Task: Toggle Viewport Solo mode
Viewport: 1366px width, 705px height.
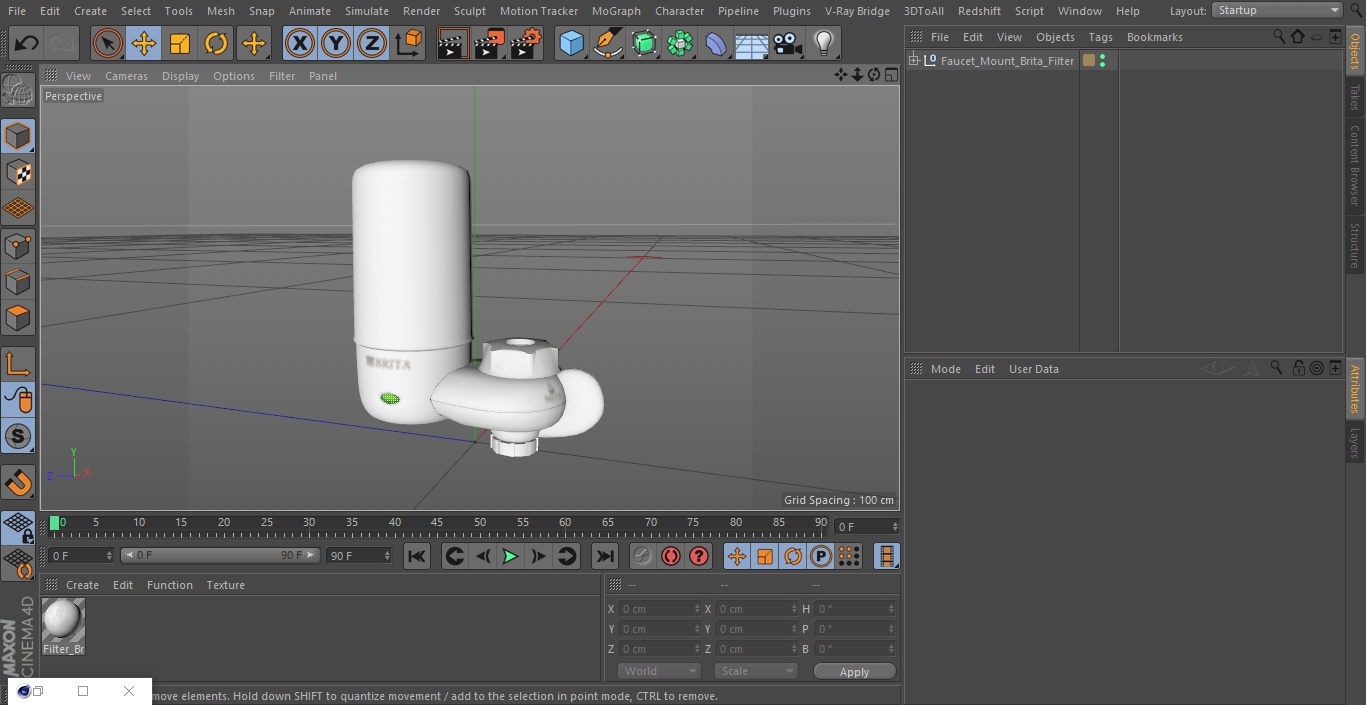Action: 18,436
